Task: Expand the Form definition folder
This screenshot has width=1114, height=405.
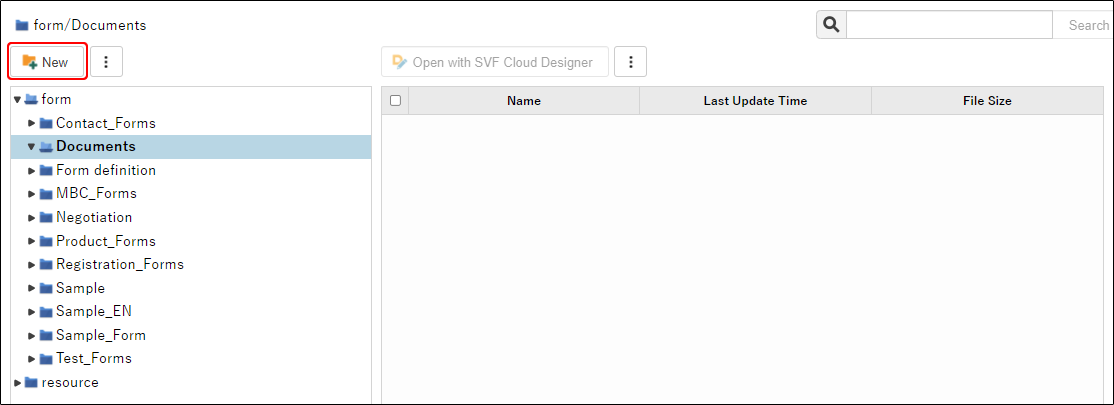Action: click(31, 171)
